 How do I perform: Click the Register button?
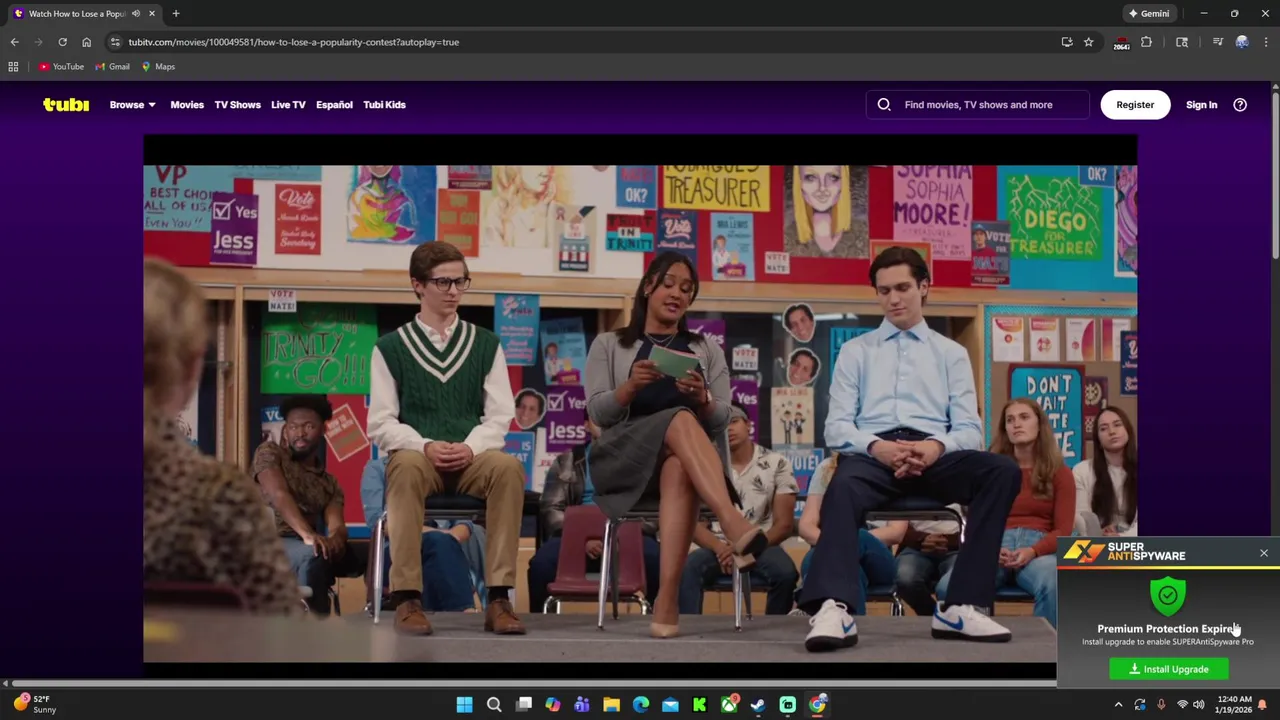pyautogui.click(x=1135, y=104)
